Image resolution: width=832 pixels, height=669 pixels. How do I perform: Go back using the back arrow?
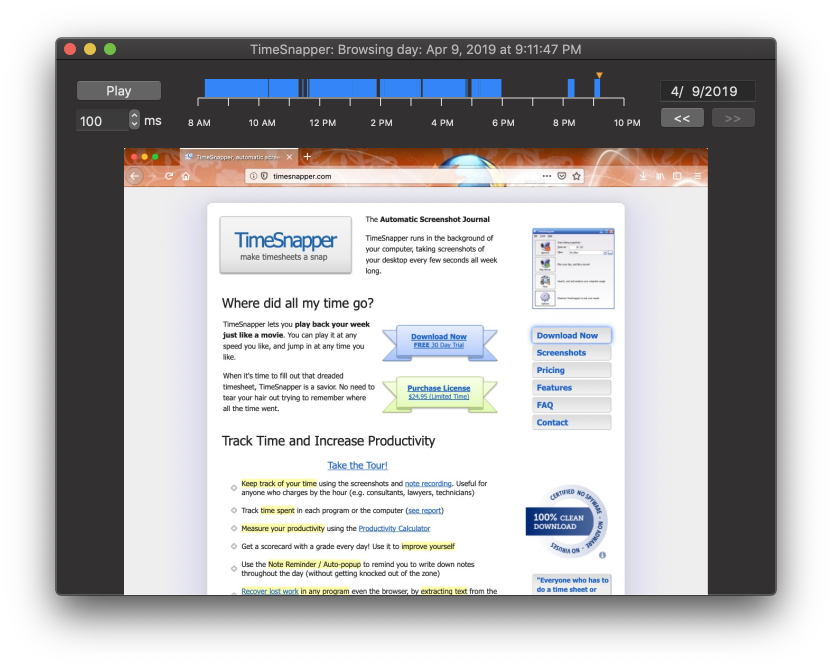point(133,175)
